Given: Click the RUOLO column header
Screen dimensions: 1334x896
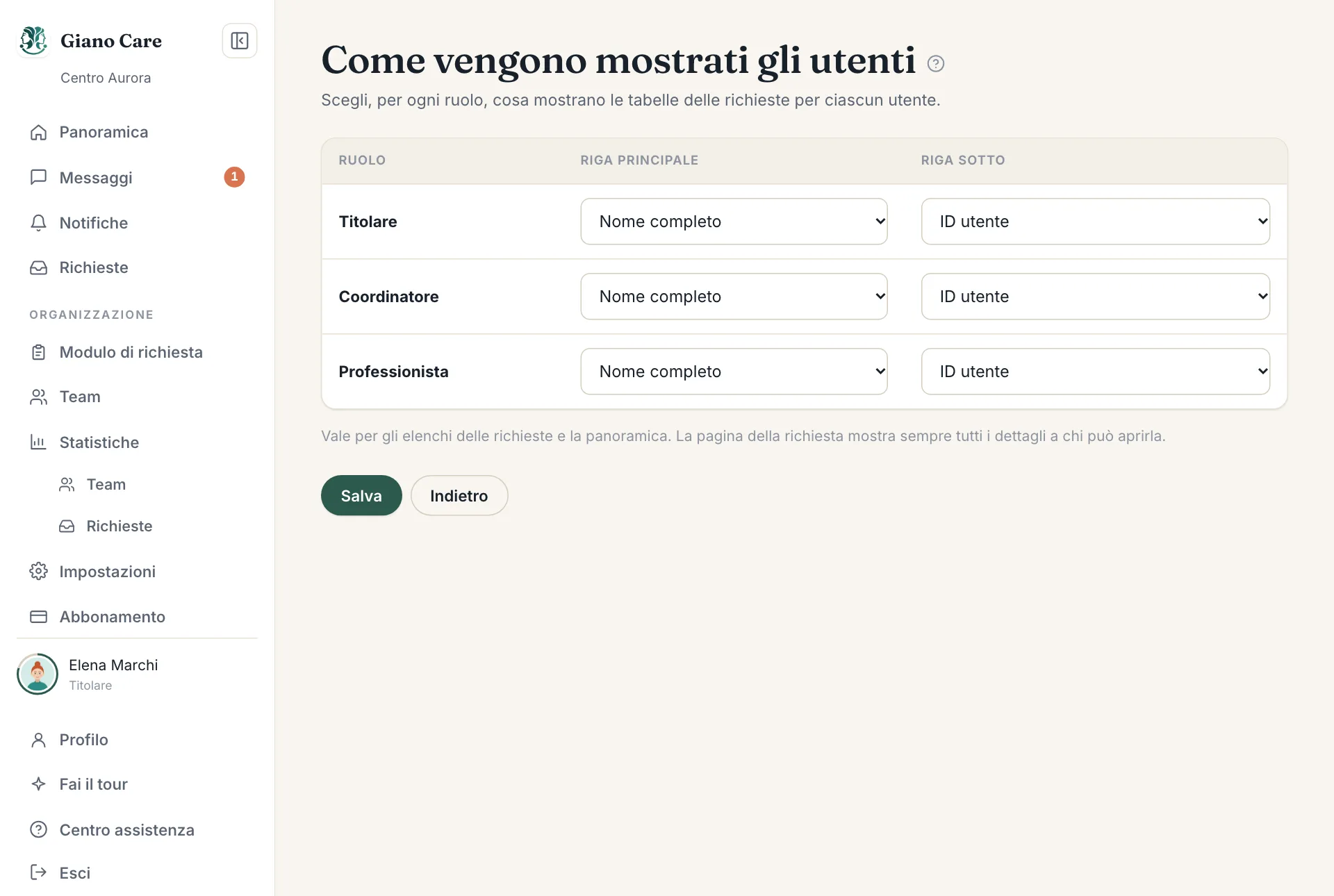Looking at the screenshot, I should pos(362,160).
